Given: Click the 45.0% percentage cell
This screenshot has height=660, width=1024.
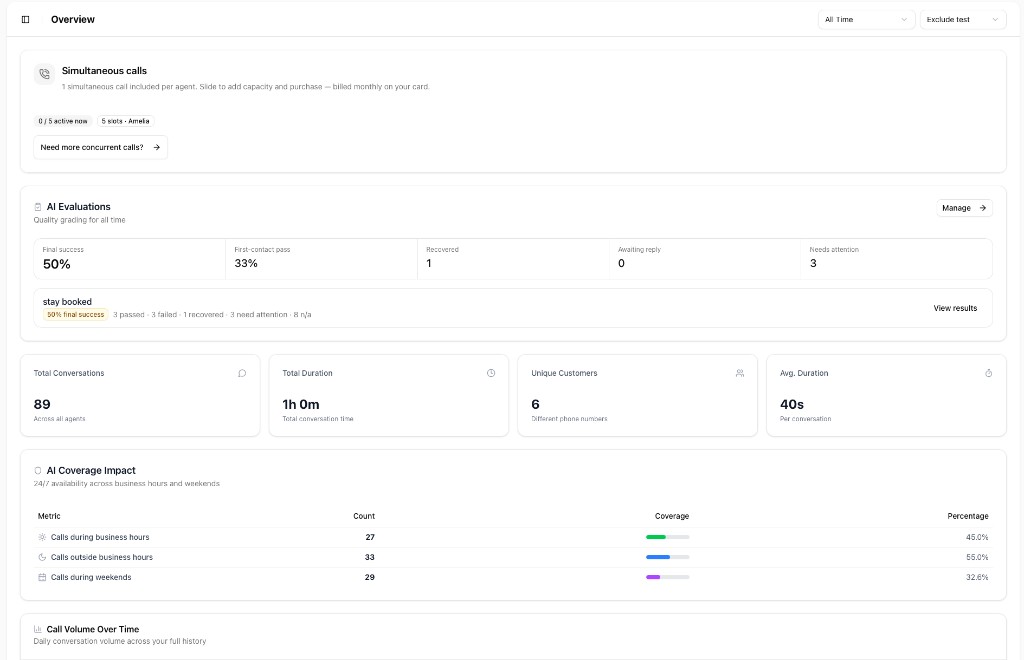Looking at the screenshot, I should 977,537.
